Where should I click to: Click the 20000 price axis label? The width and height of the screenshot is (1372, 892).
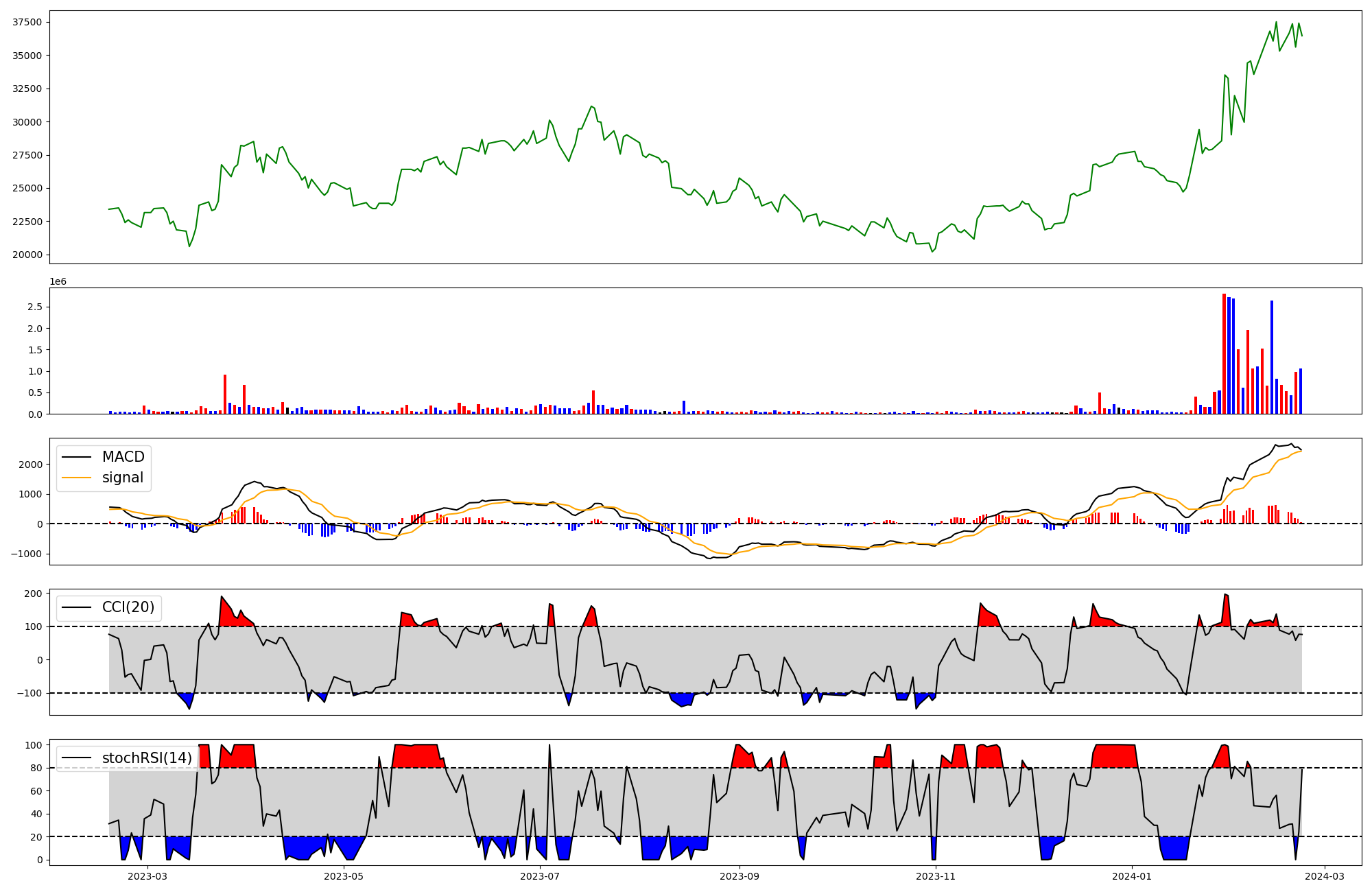click(x=27, y=255)
